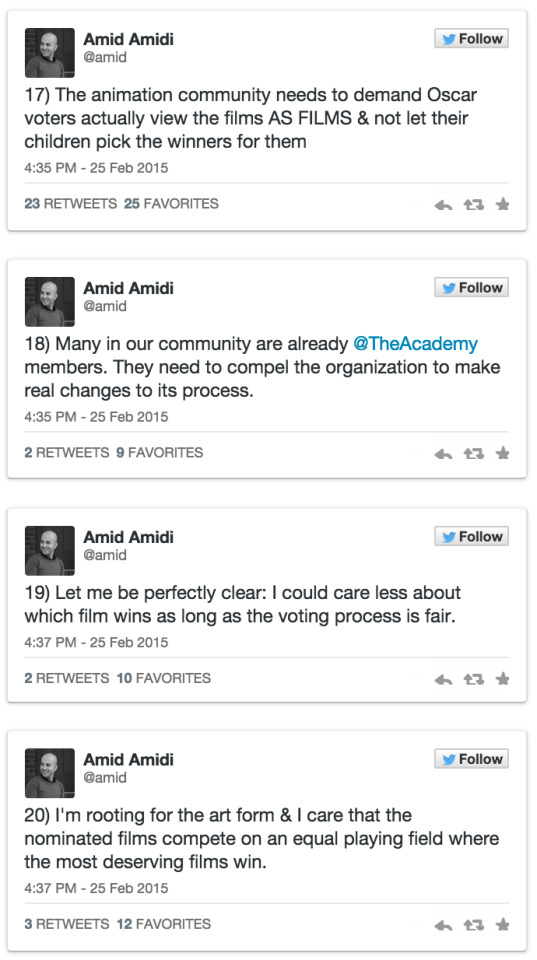Retweet tweet 18 about Academy members

point(473,454)
